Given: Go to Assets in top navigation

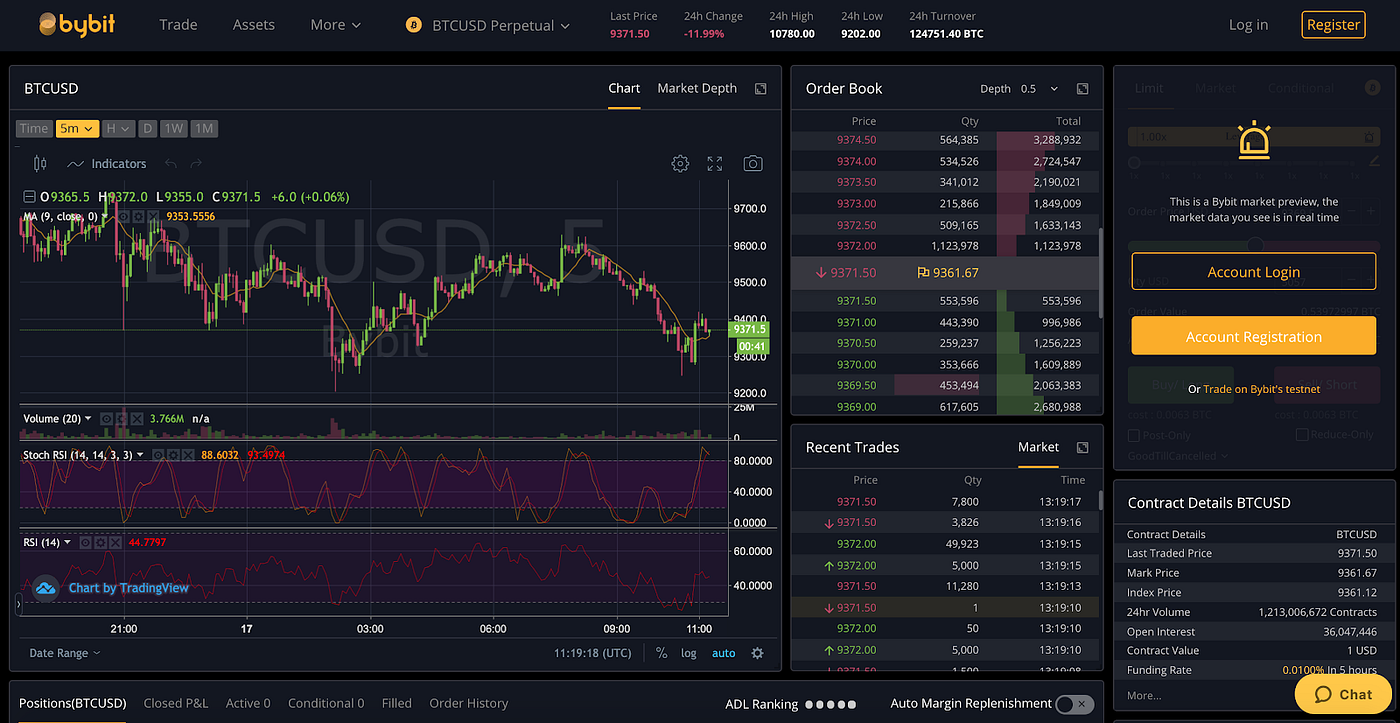Looking at the screenshot, I should pyautogui.click(x=253, y=24).
